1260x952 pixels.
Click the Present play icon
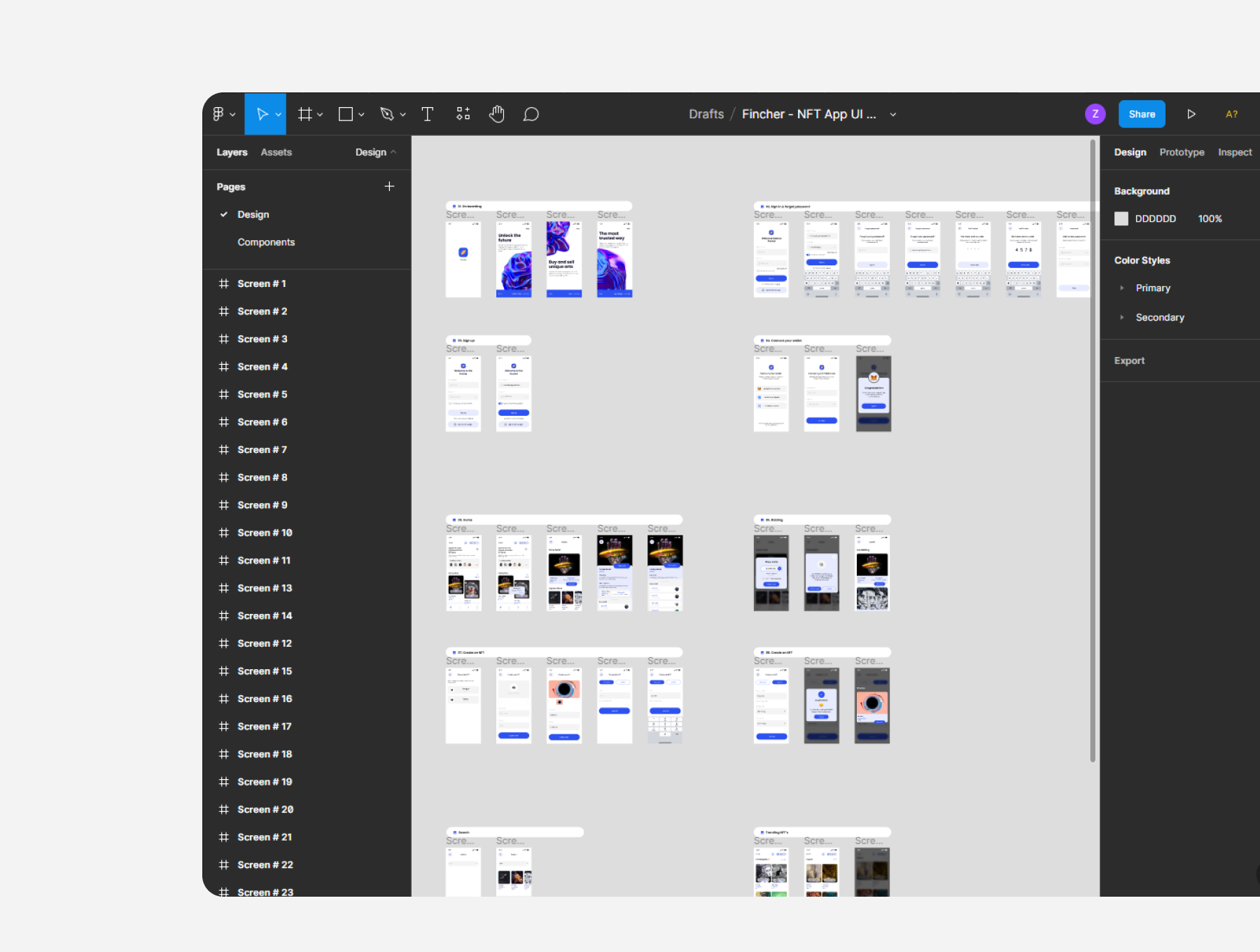[x=1191, y=114]
